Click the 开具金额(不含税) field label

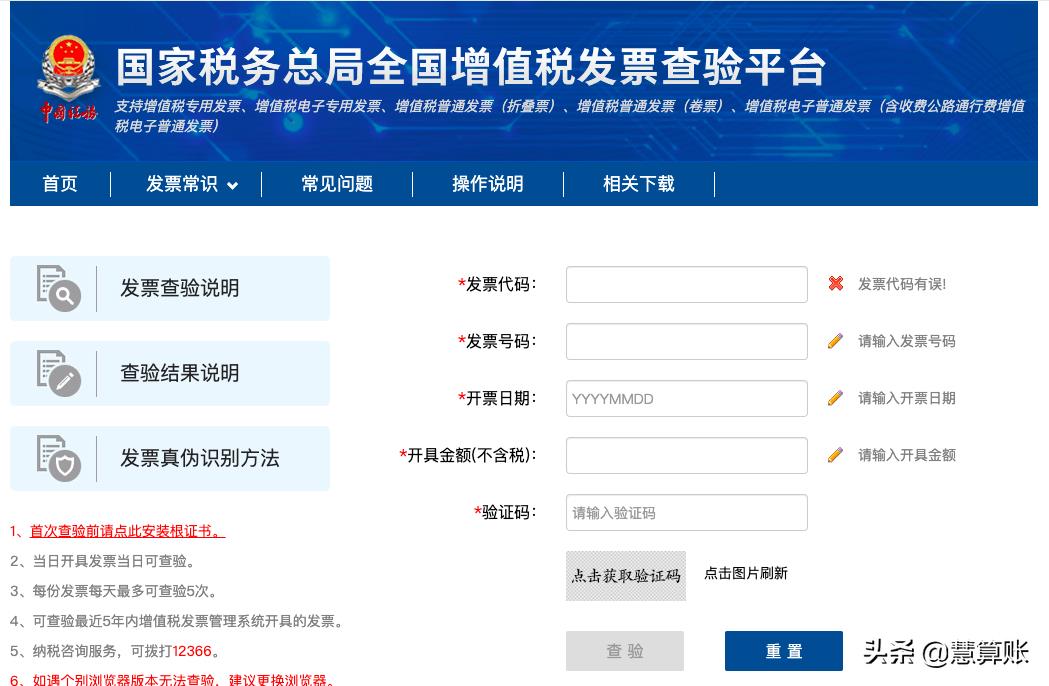468,455
